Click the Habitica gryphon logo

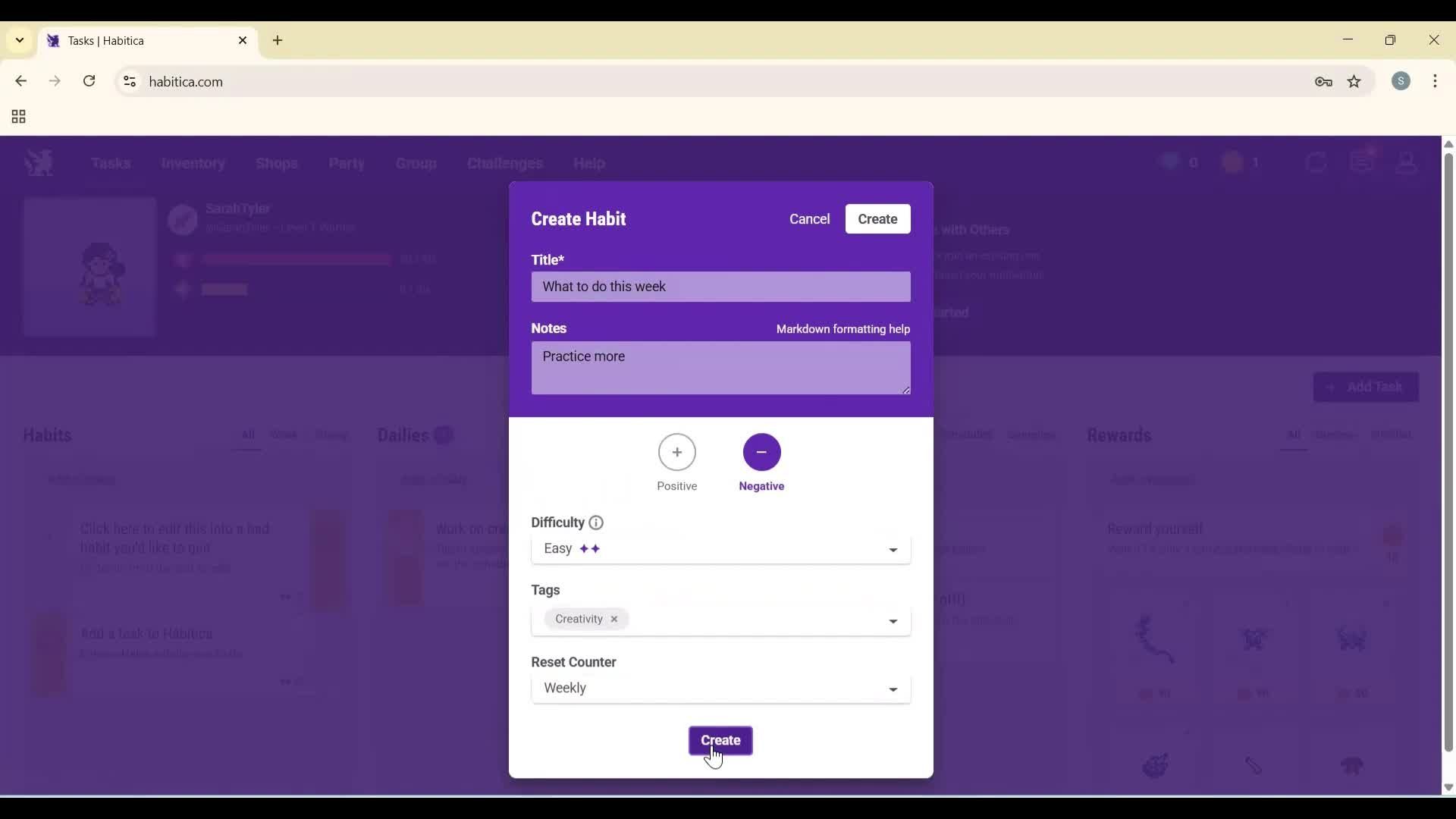[x=39, y=162]
